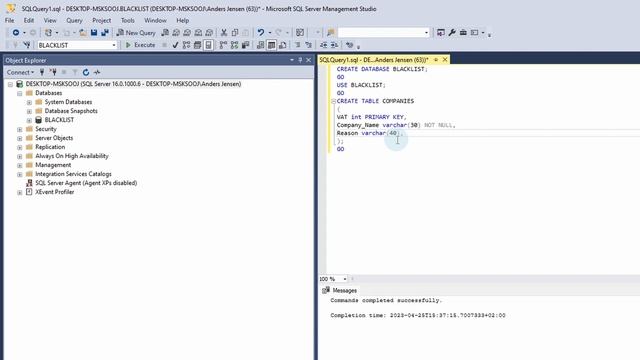This screenshot has height=360, width=640.
Task: Toggle IntelliSense Enabled button
Action: tap(208, 45)
